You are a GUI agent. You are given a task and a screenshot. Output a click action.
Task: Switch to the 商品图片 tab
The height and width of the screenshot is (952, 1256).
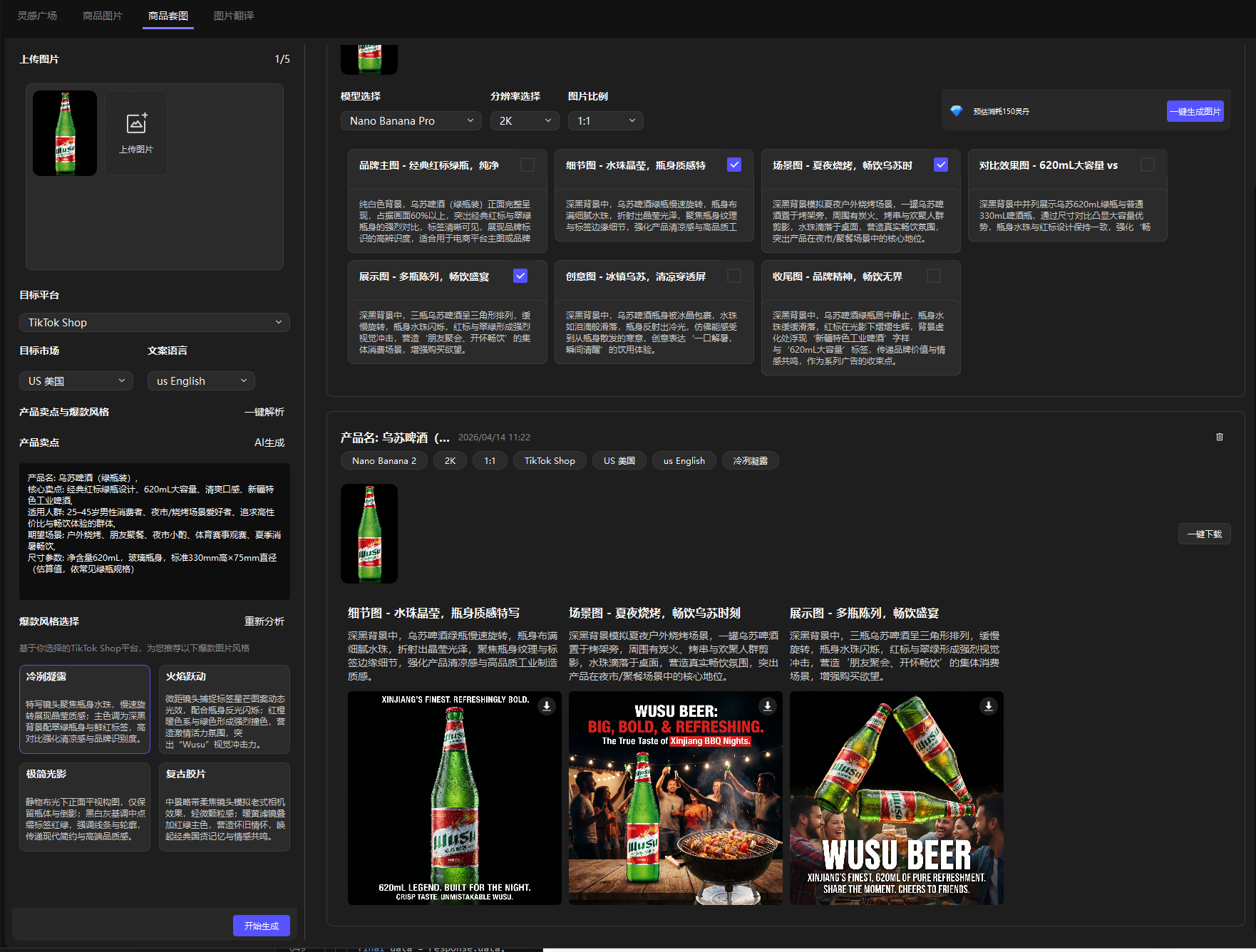(103, 16)
